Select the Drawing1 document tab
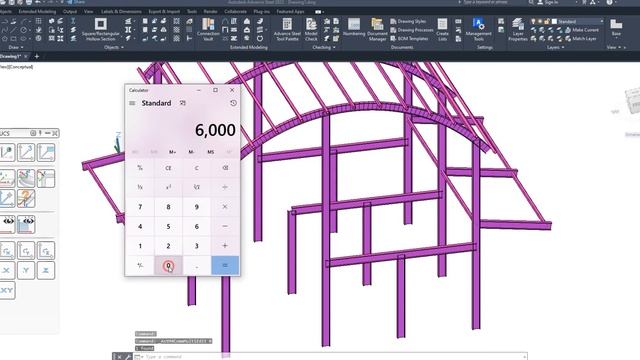Screen dimensions: 640x360 (10, 56)
